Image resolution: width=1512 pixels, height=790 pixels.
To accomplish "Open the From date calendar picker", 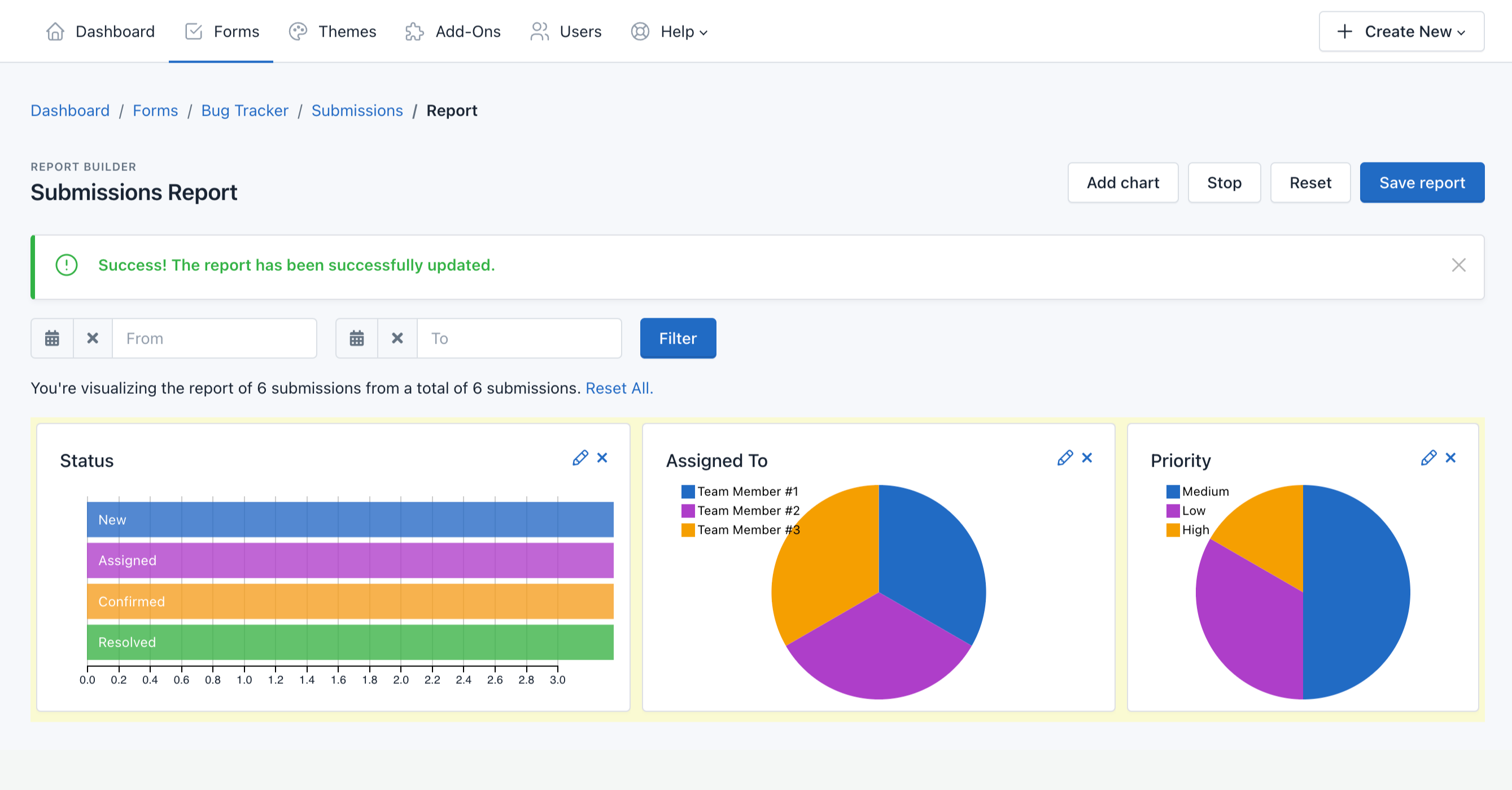I will tap(53, 339).
